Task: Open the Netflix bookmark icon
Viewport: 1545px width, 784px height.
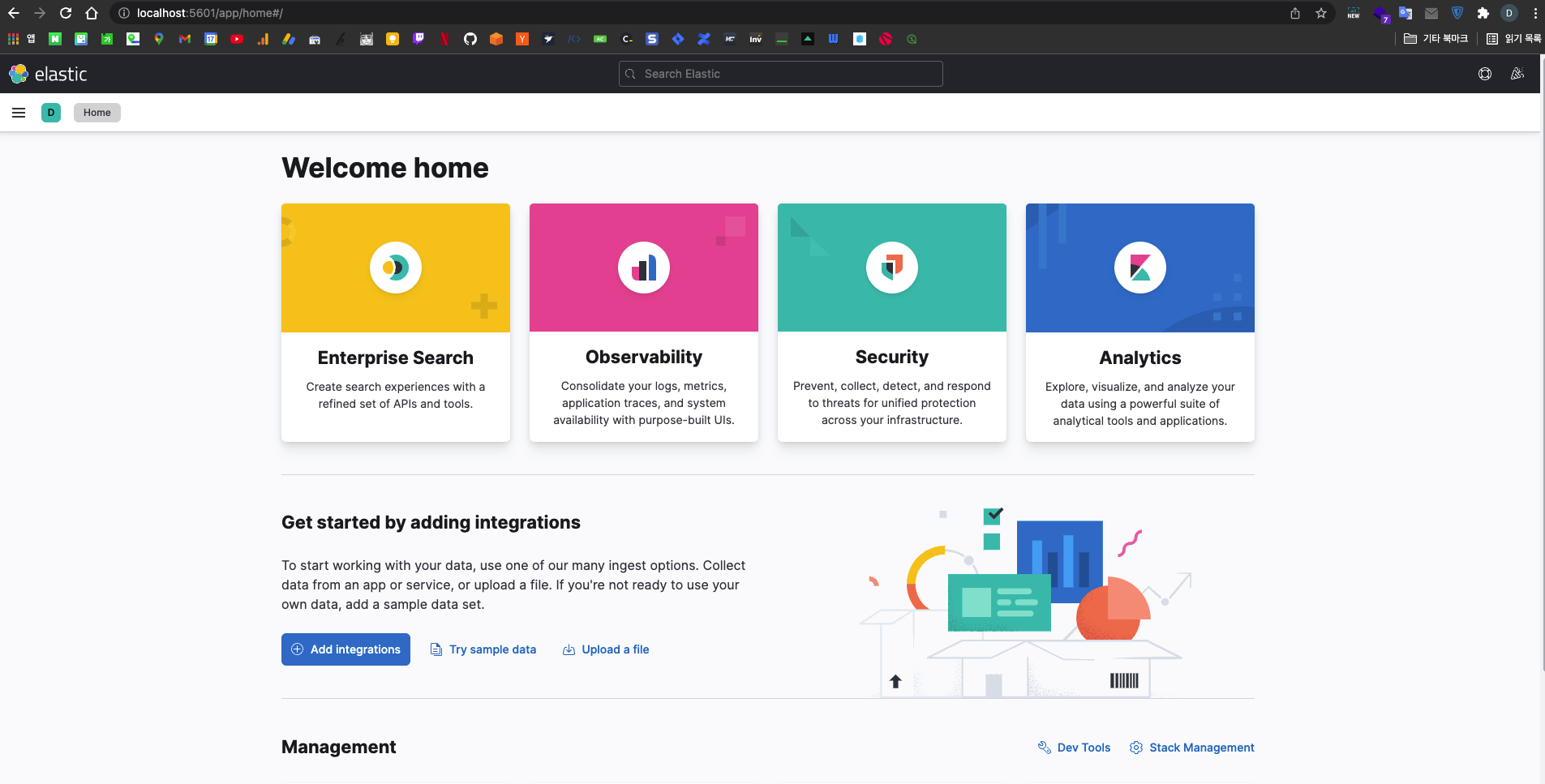Action: pyautogui.click(x=444, y=39)
